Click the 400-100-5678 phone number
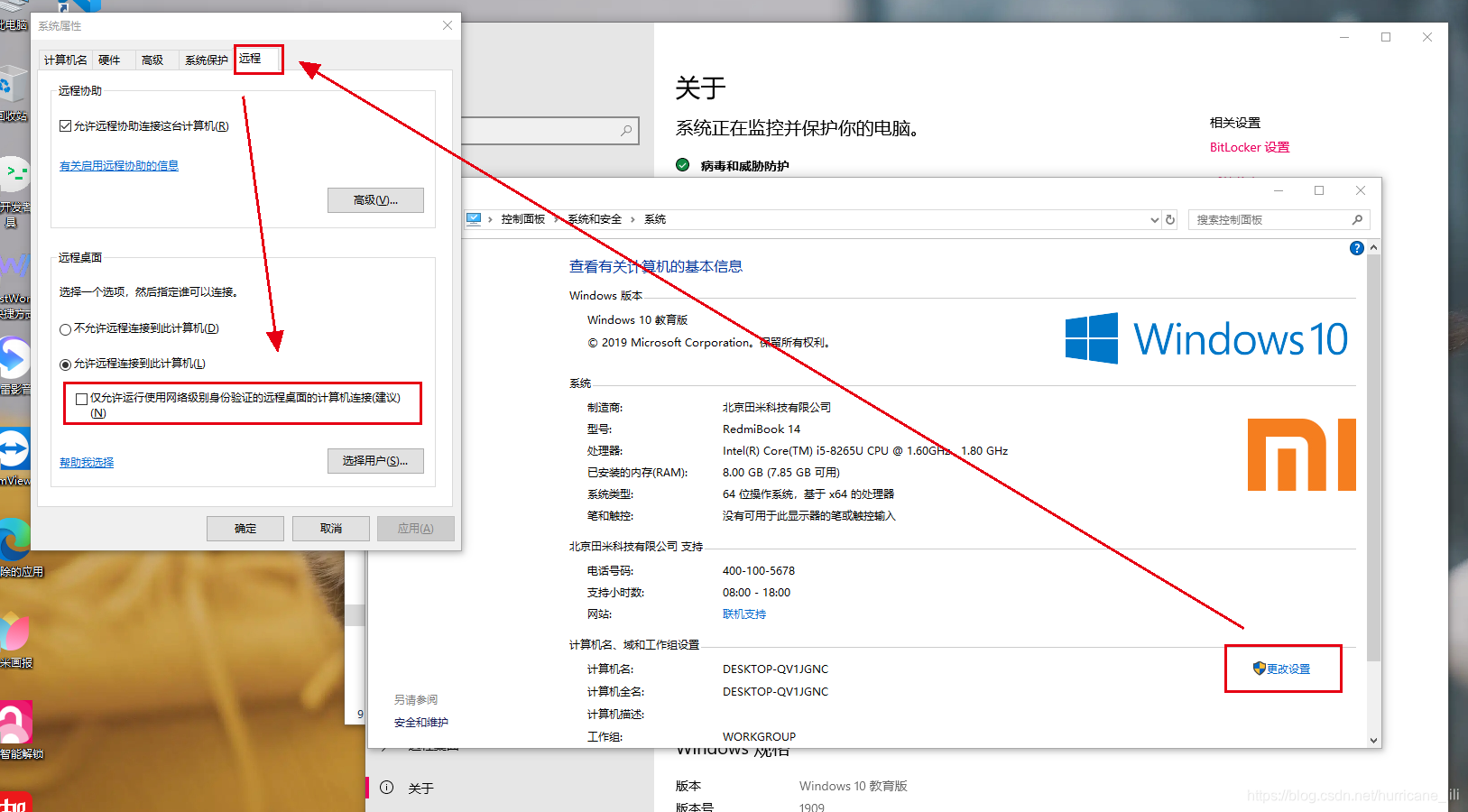1468x812 pixels. tap(759, 571)
